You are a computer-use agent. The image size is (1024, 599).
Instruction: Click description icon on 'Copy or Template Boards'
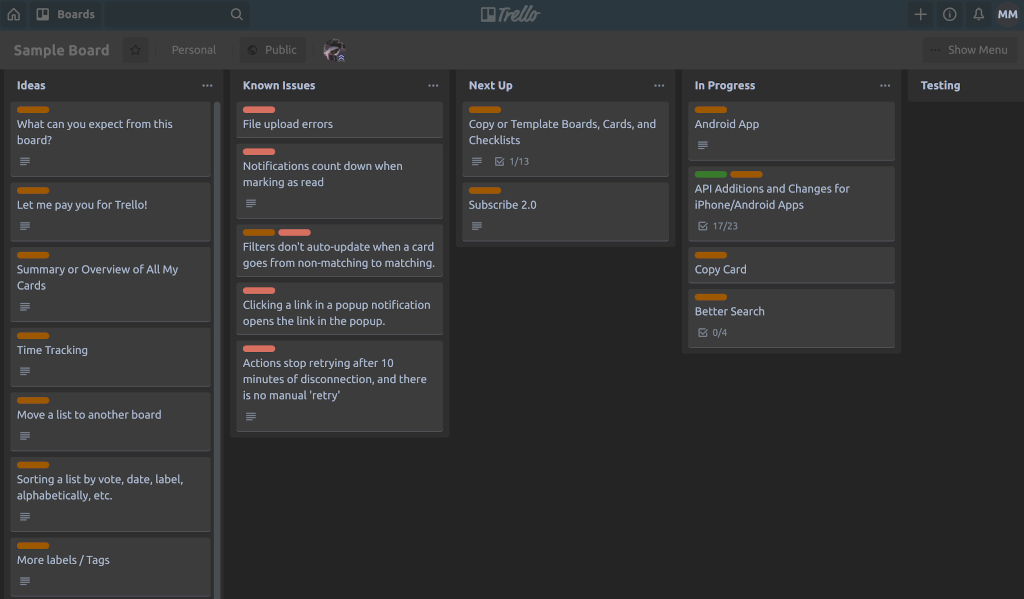(477, 161)
